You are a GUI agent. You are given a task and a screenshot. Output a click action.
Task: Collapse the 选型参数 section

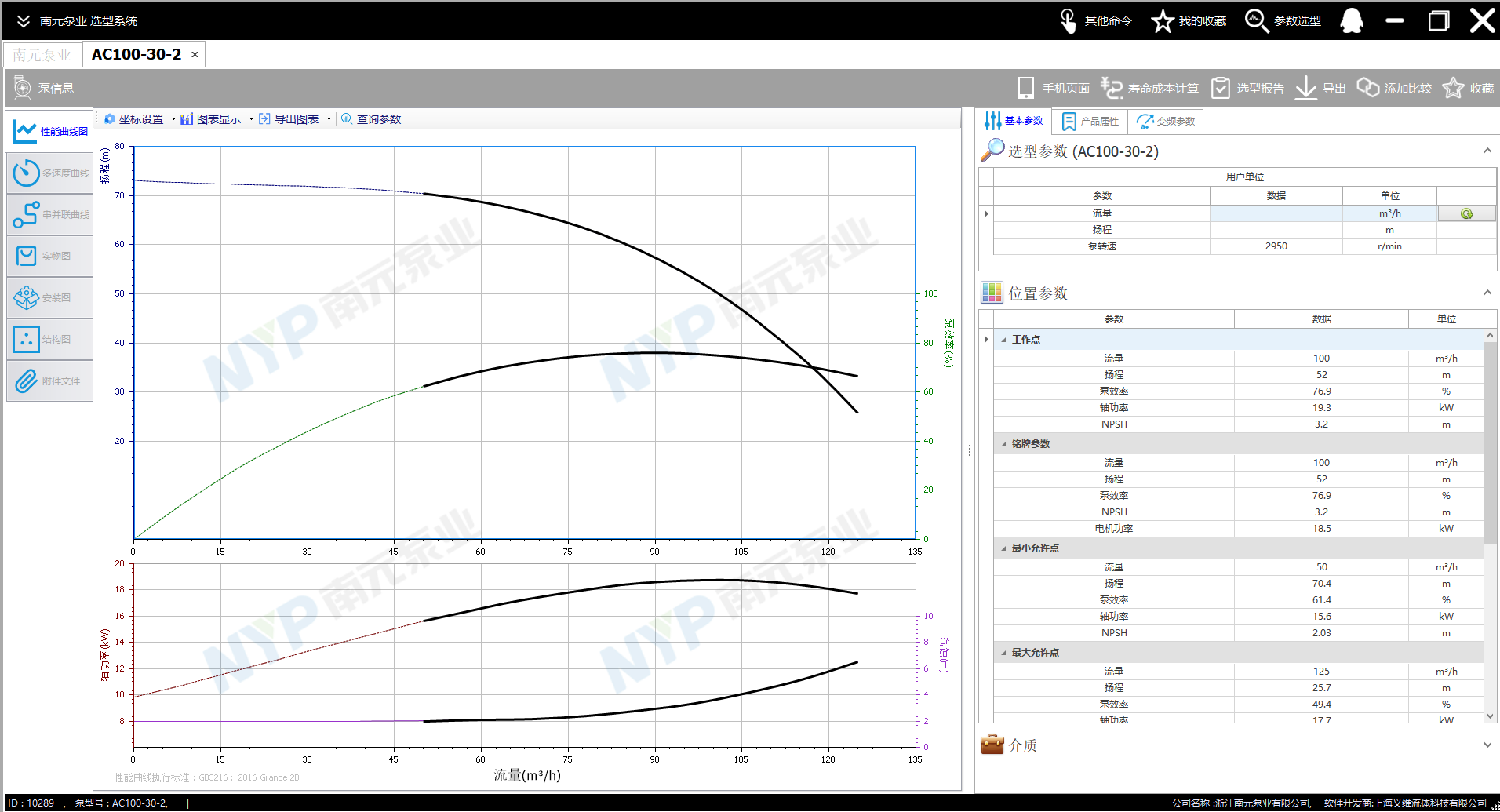1487,151
